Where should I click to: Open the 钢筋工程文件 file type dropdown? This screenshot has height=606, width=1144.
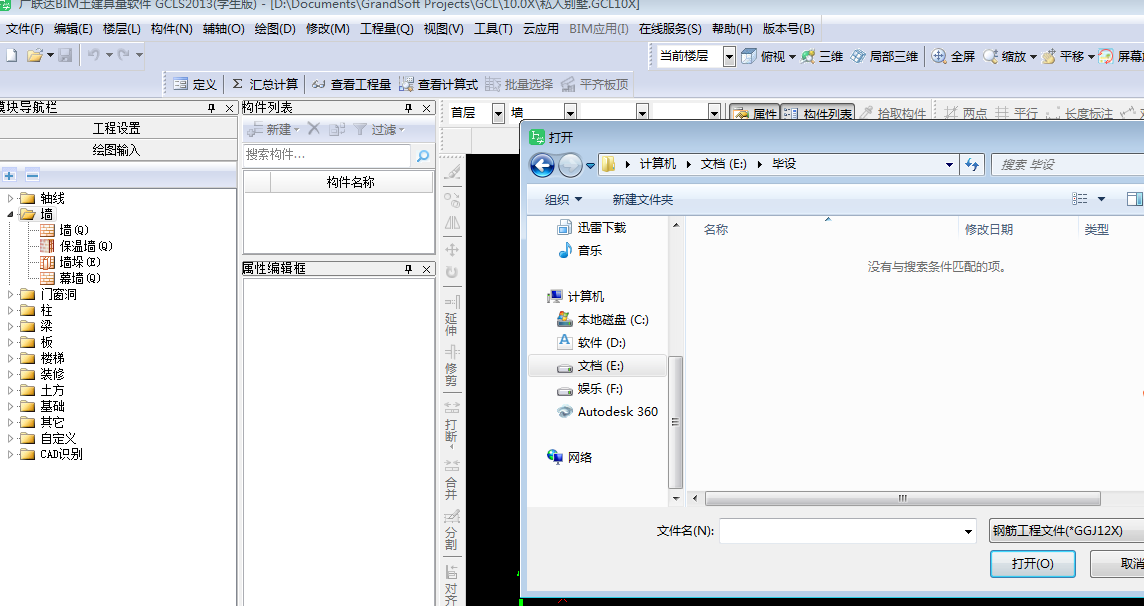(x=1067, y=531)
